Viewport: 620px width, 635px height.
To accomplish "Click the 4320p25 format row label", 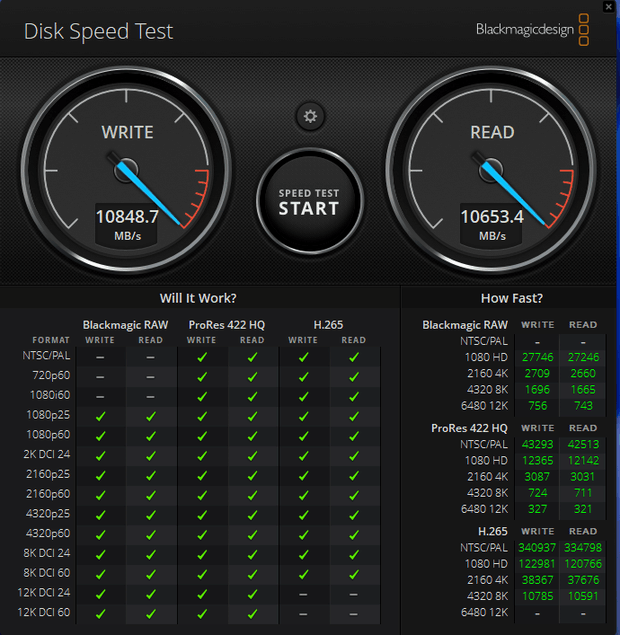I will (x=48, y=514).
